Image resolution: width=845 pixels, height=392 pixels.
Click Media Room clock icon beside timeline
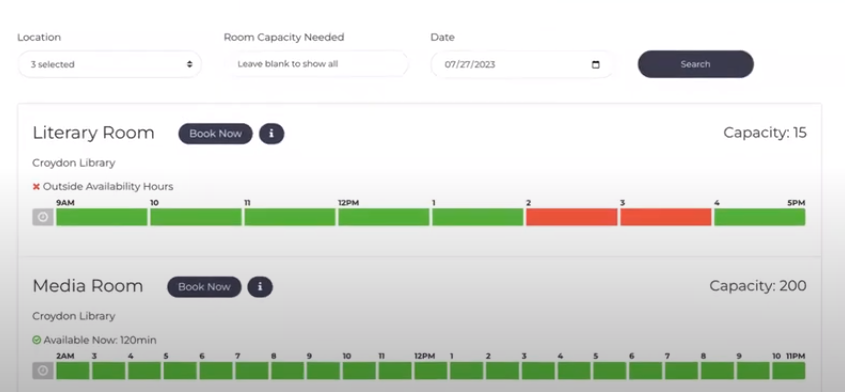(x=43, y=370)
